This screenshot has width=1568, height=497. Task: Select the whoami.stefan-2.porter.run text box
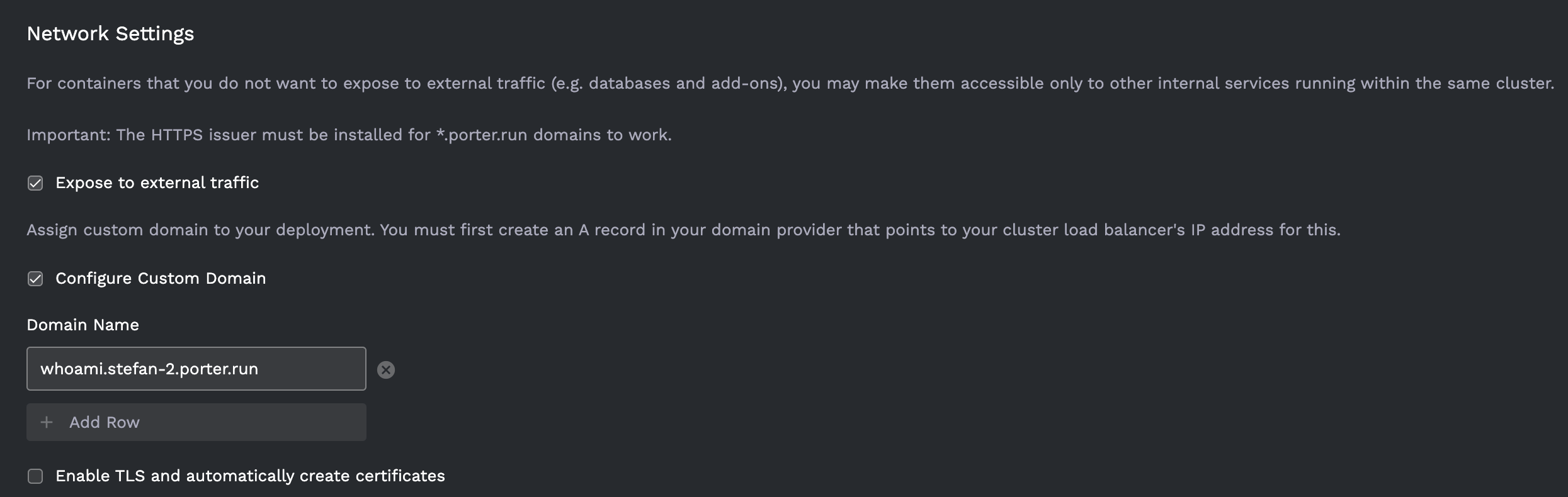195,369
